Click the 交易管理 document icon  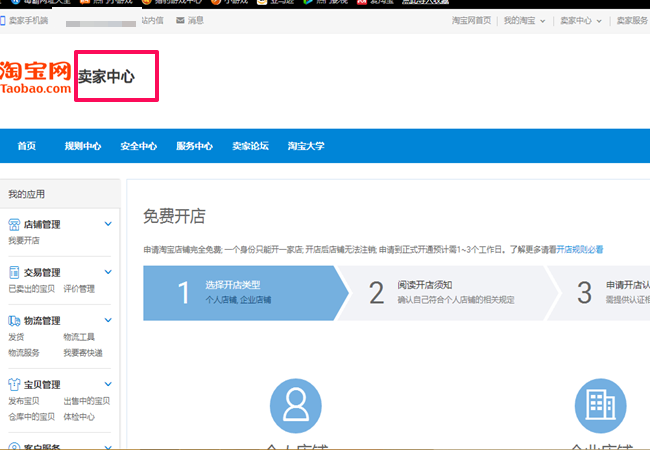tap(14, 272)
